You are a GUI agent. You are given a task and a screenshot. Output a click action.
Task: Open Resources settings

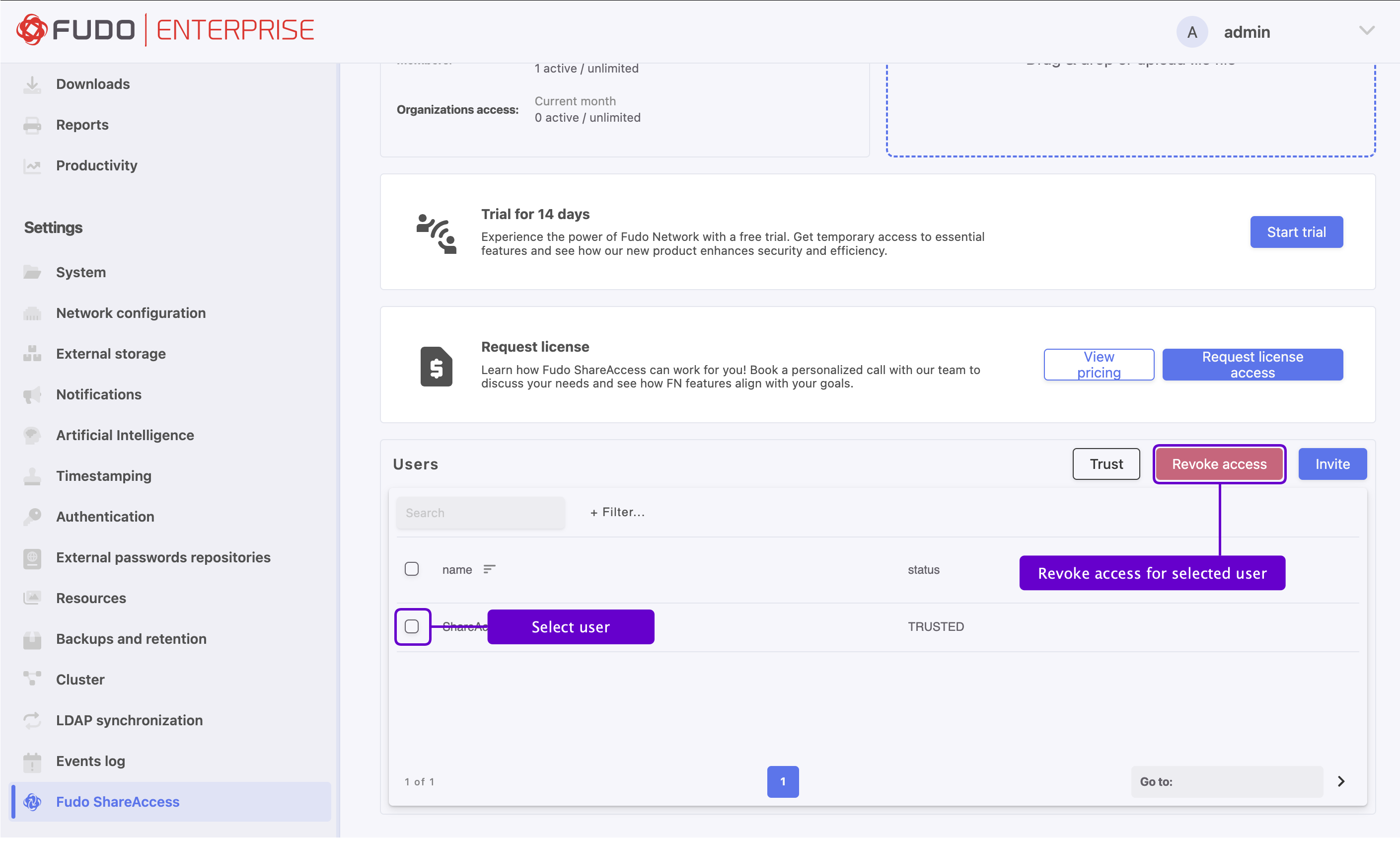91,598
